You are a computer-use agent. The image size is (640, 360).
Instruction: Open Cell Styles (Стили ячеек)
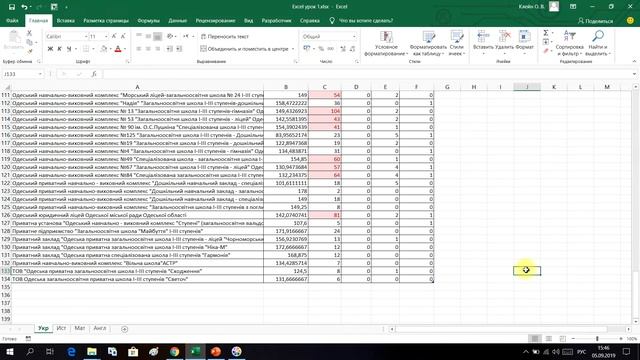456,43
